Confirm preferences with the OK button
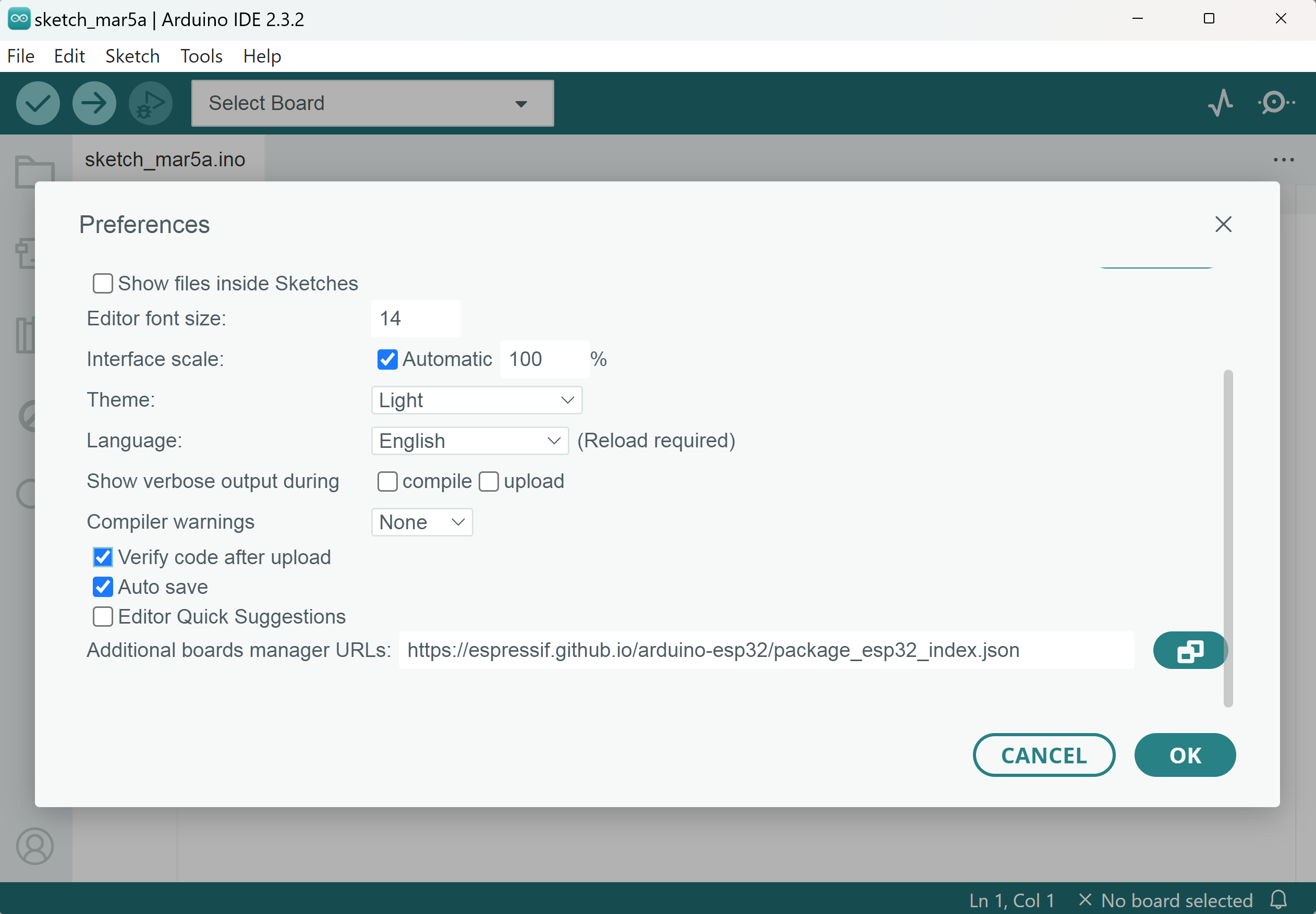 click(1185, 755)
